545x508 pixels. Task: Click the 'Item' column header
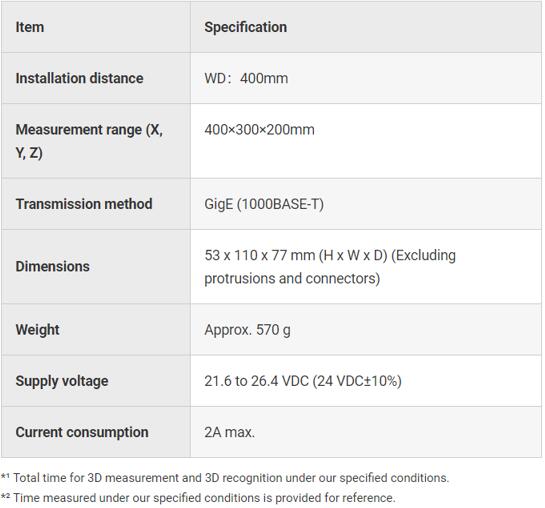(30, 27)
